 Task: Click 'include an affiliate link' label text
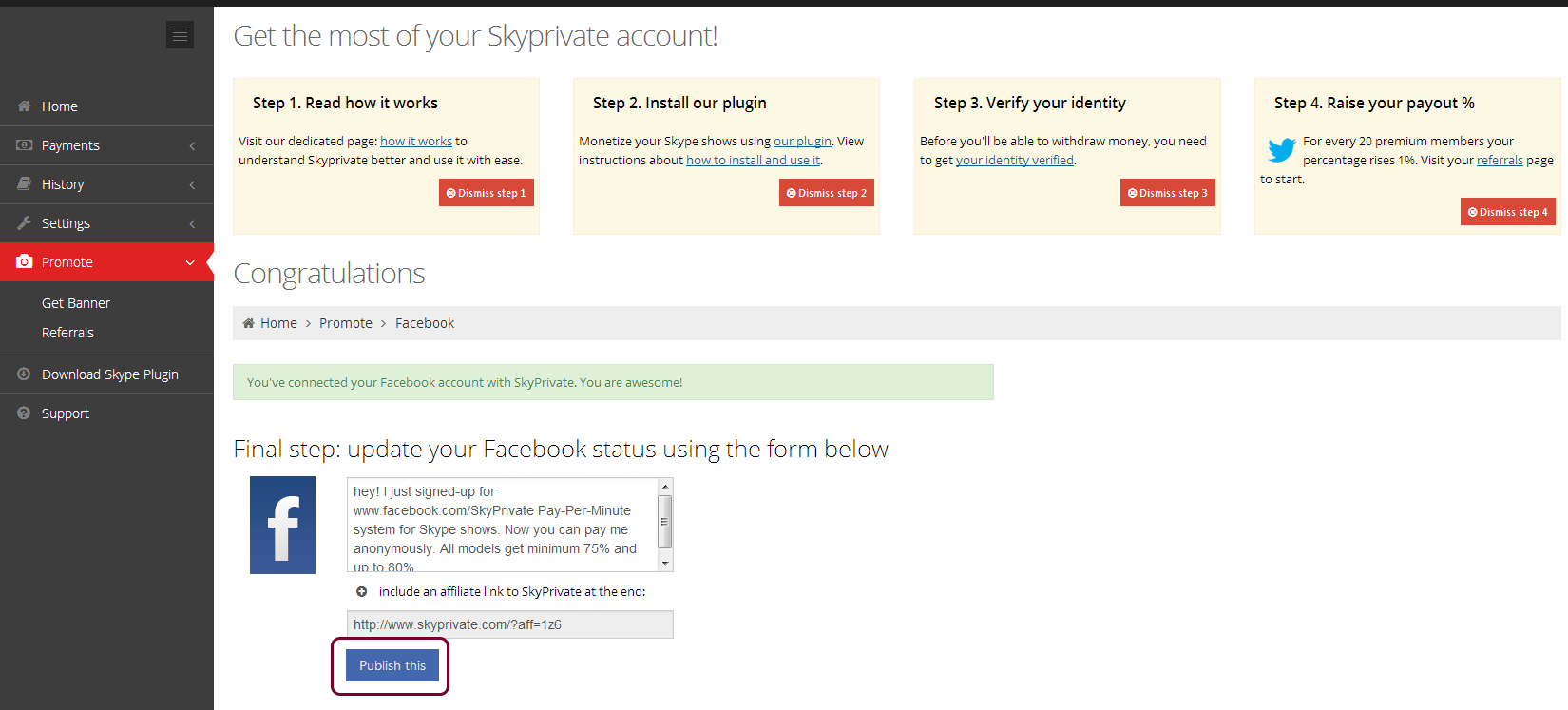tap(512, 591)
